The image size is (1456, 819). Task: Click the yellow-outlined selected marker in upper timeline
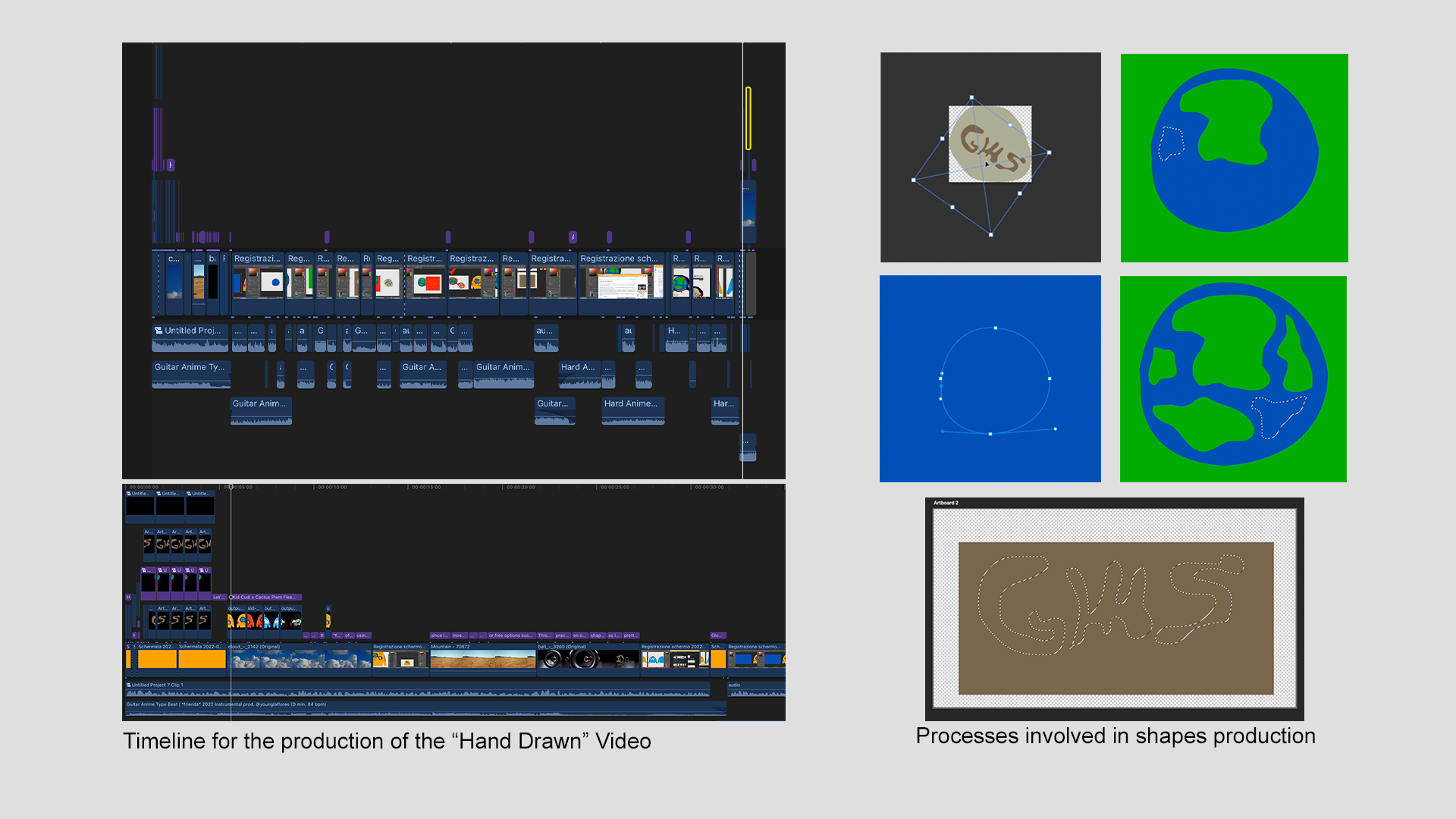tap(748, 118)
